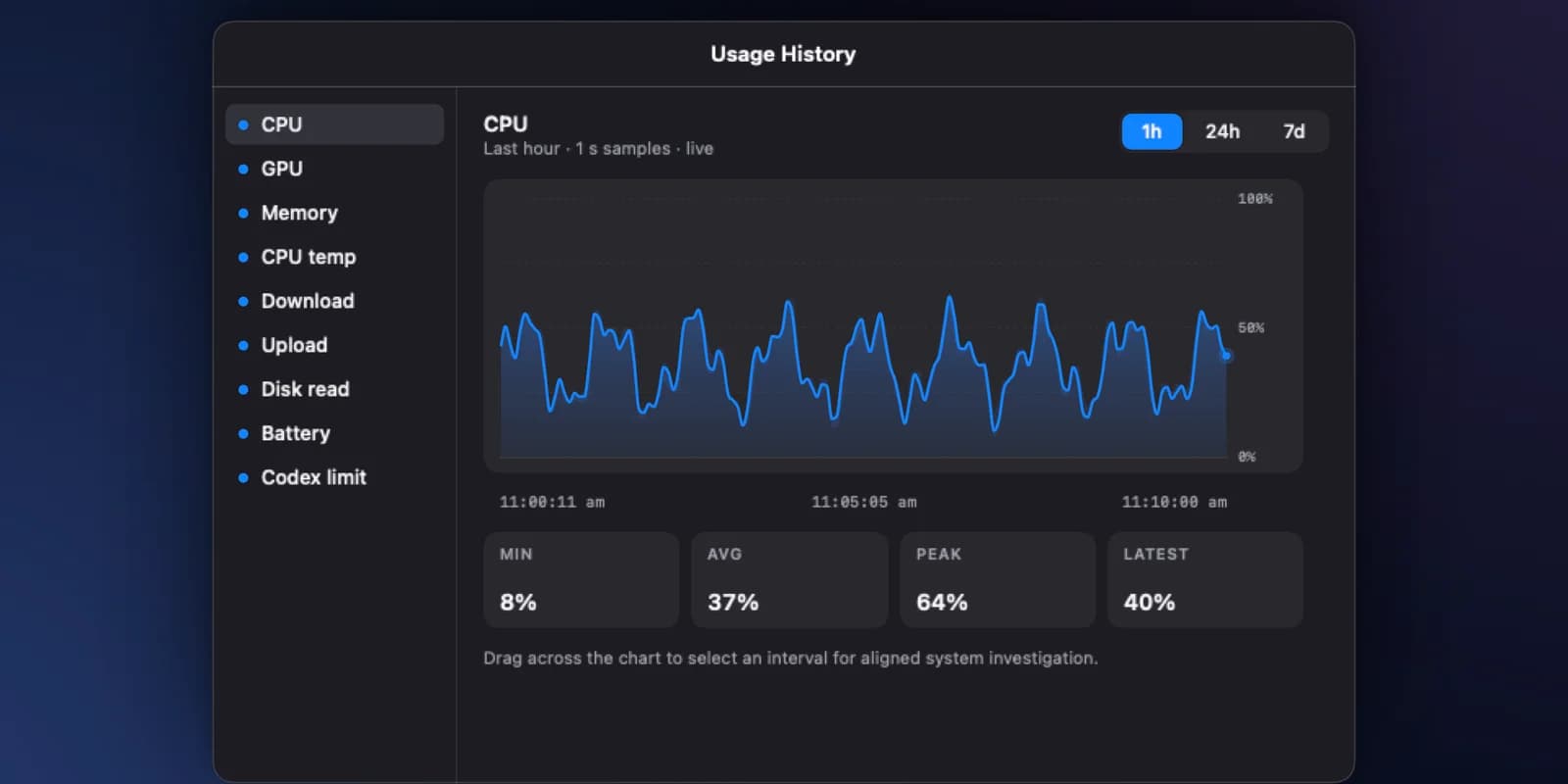This screenshot has height=784, width=1568.
Task: Switch to the 24h time range
Action: [1222, 131]
